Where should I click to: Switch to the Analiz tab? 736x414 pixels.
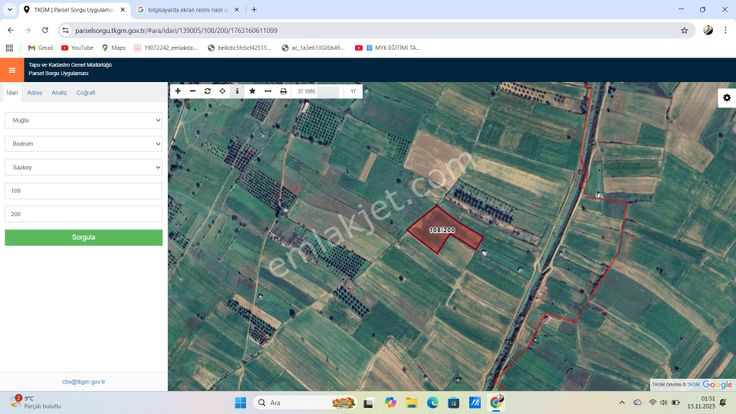(x=59, y=92)
